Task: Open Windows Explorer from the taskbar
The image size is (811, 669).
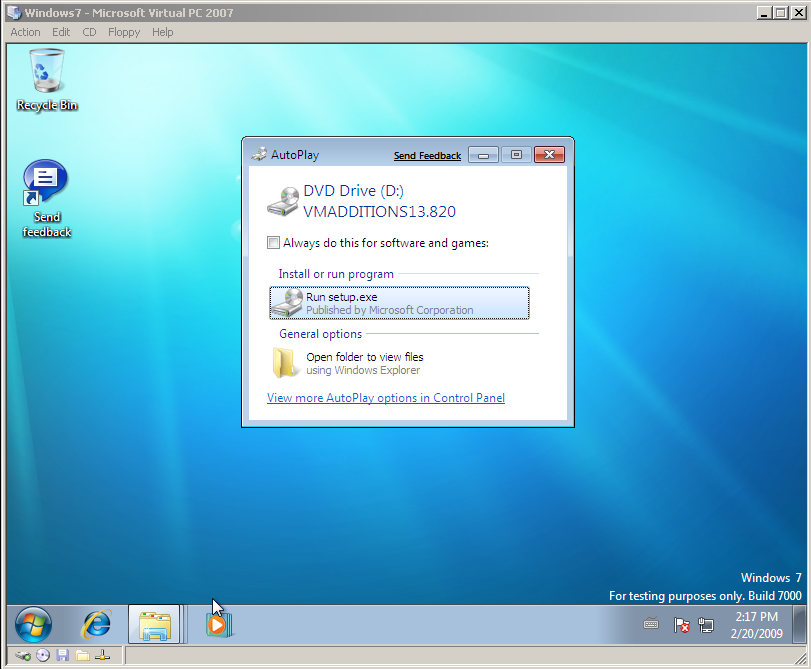Action: tap(154, 625)
